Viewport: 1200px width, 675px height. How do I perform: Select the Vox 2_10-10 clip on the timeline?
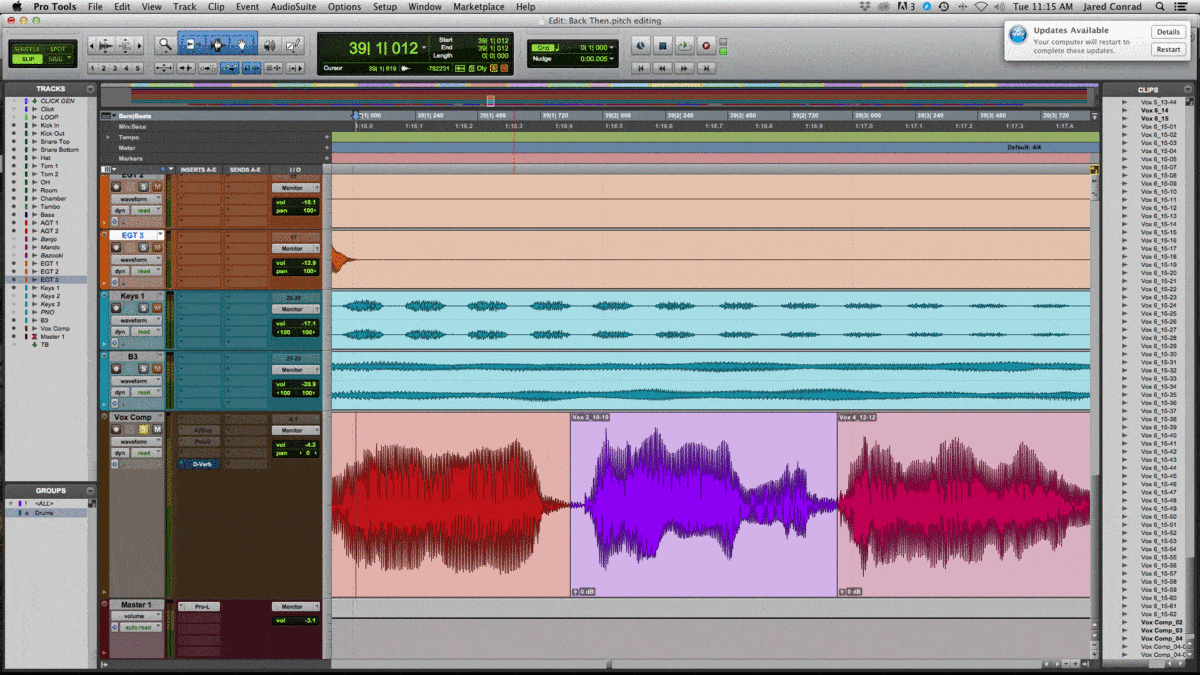point(703,505)
